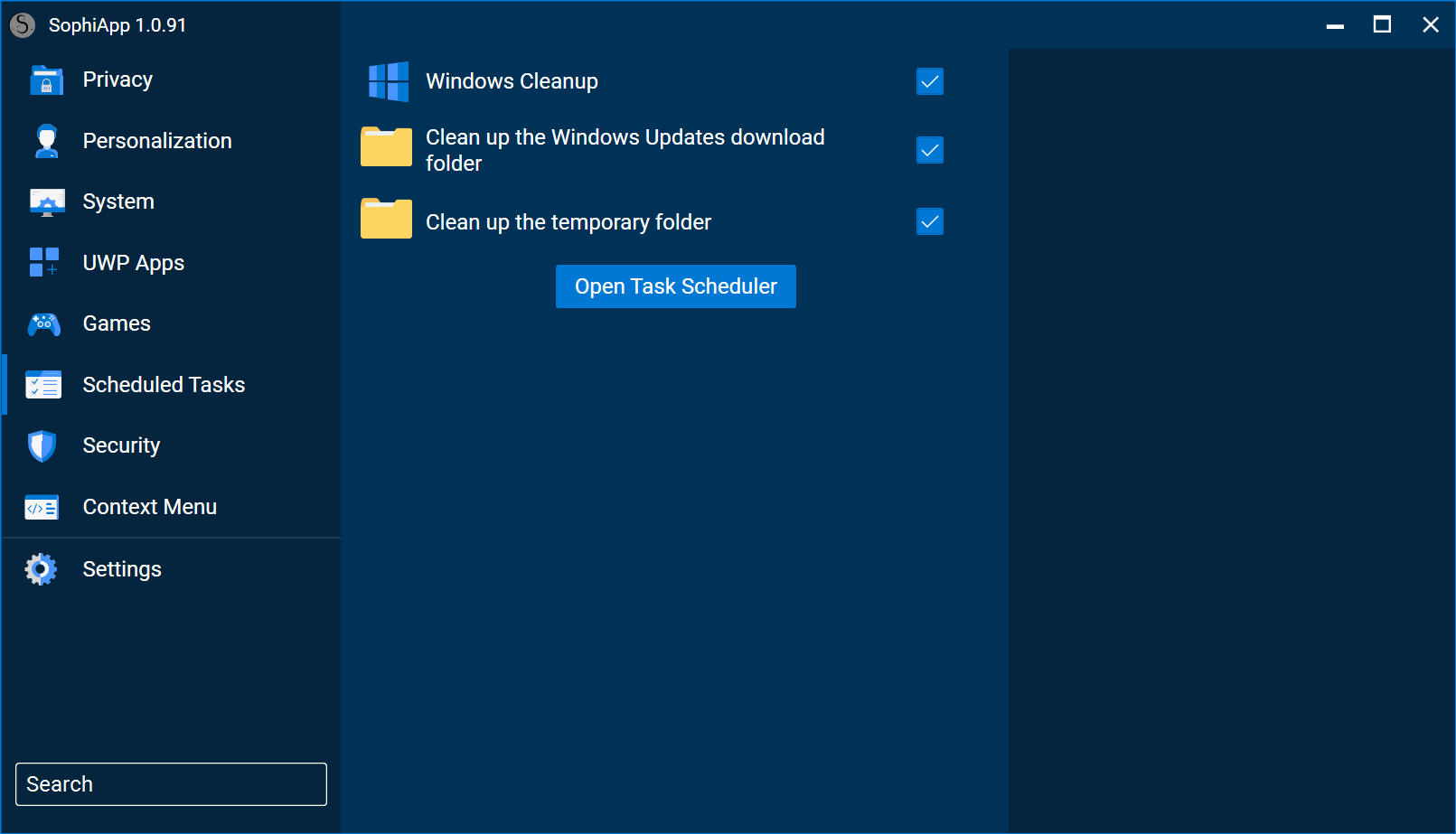Click the Security shield icon
Screen dimensions: 1456x834
click(x=42, y=446)
